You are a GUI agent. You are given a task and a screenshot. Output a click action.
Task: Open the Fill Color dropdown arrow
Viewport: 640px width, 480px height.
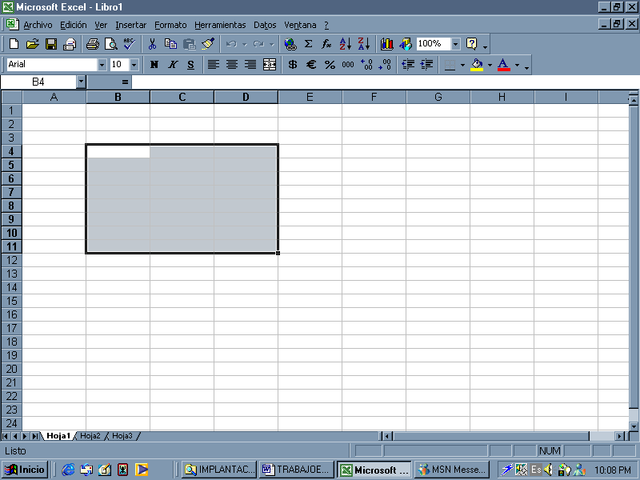(490, 64)
